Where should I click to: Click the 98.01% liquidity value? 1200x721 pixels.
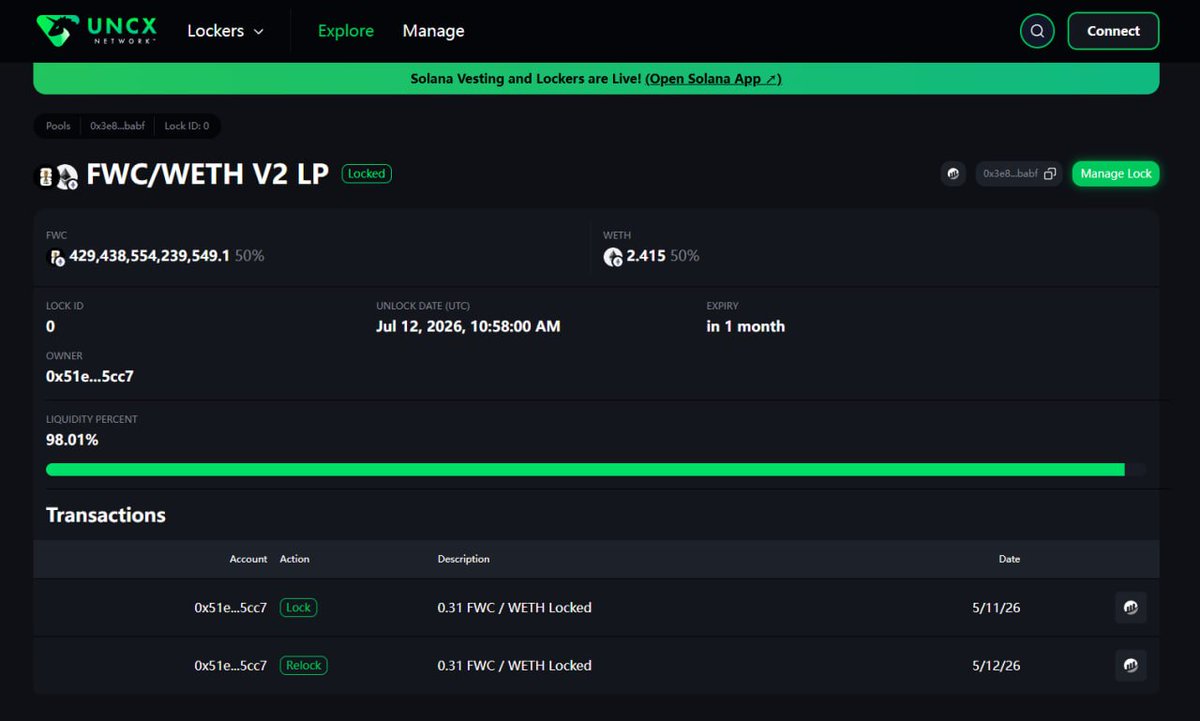click(x=72, y=440)
